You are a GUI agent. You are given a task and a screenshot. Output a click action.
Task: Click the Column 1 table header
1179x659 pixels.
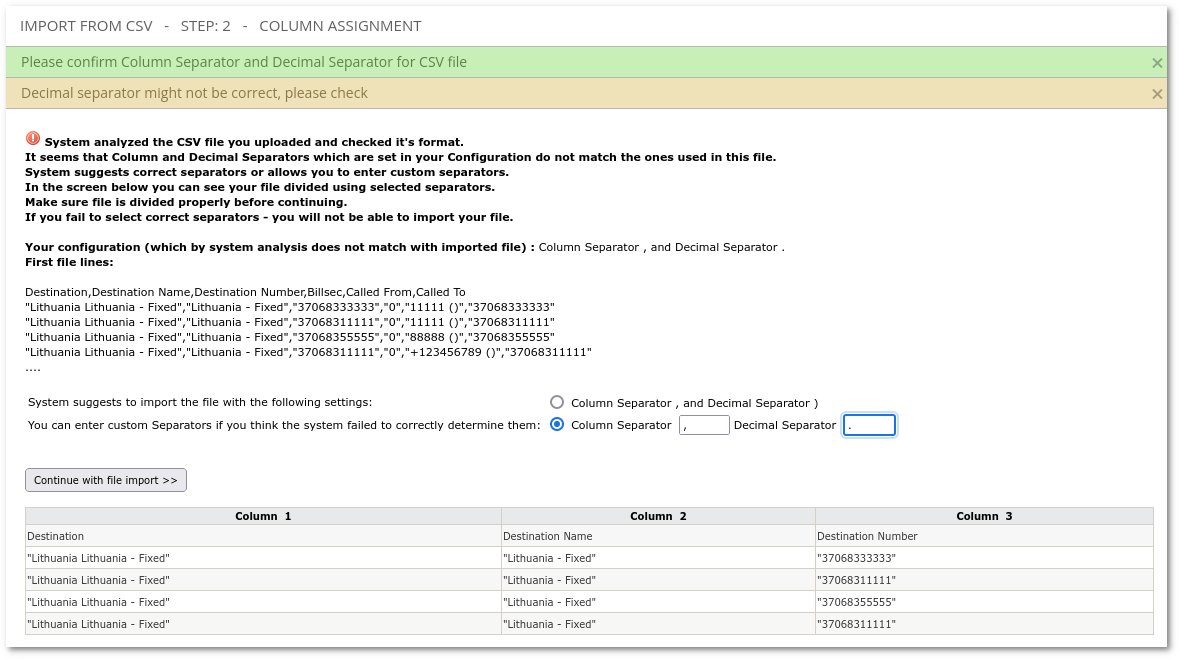263,516
